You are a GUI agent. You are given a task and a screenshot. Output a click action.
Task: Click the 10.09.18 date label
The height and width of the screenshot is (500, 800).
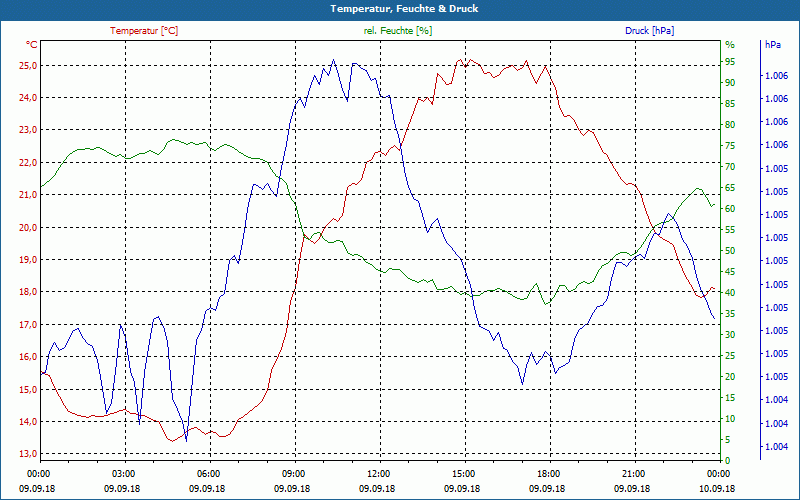point(718,488)
